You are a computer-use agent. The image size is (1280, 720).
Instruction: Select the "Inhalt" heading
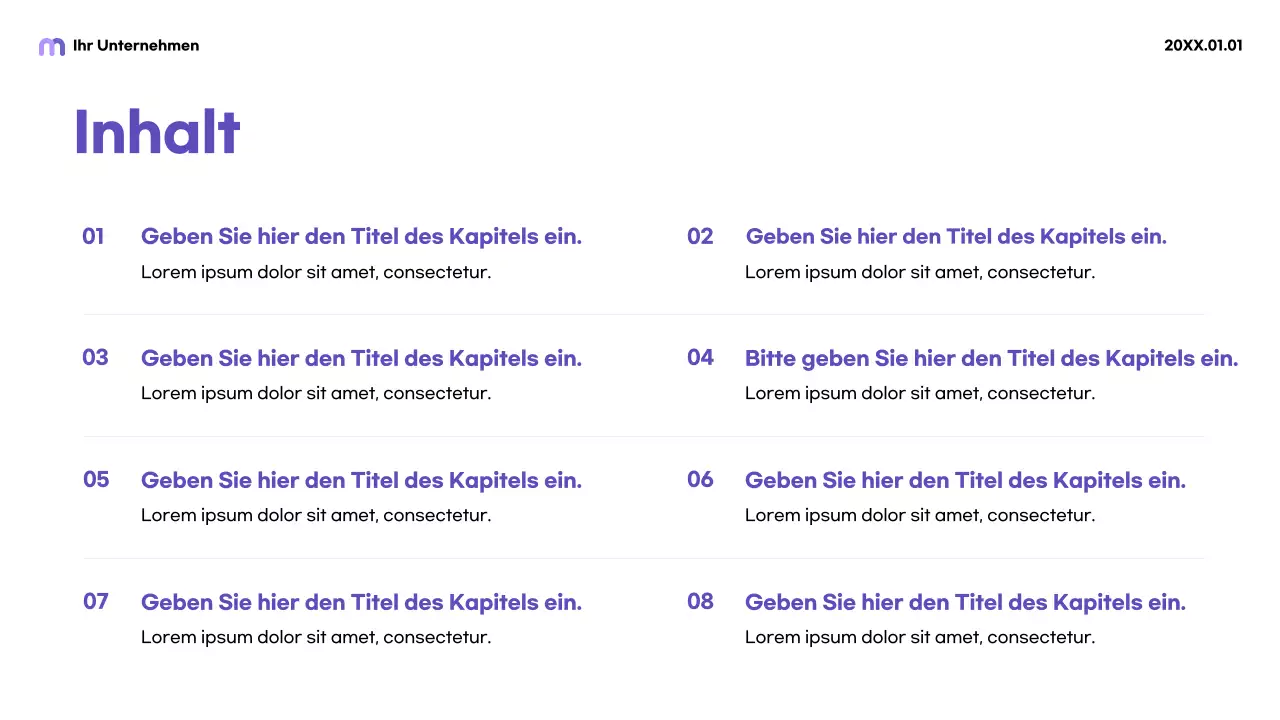[157, 132]
